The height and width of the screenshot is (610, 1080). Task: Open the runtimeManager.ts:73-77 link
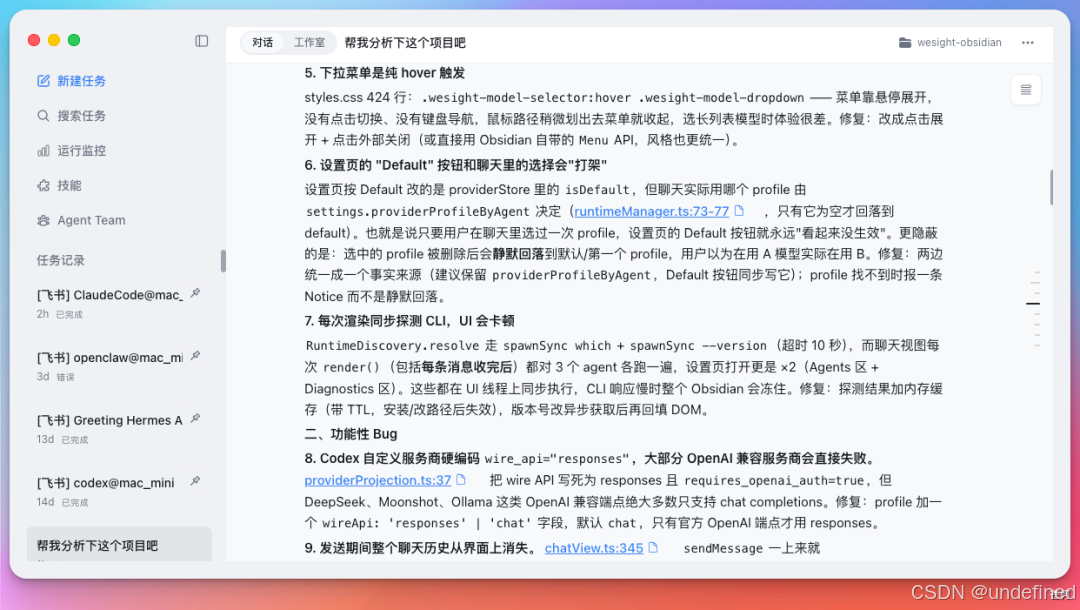point(651,211)
